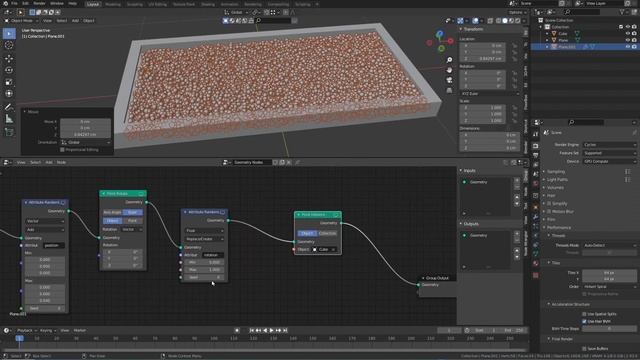Open Modifier properties wrench tab

click(536, 217)
